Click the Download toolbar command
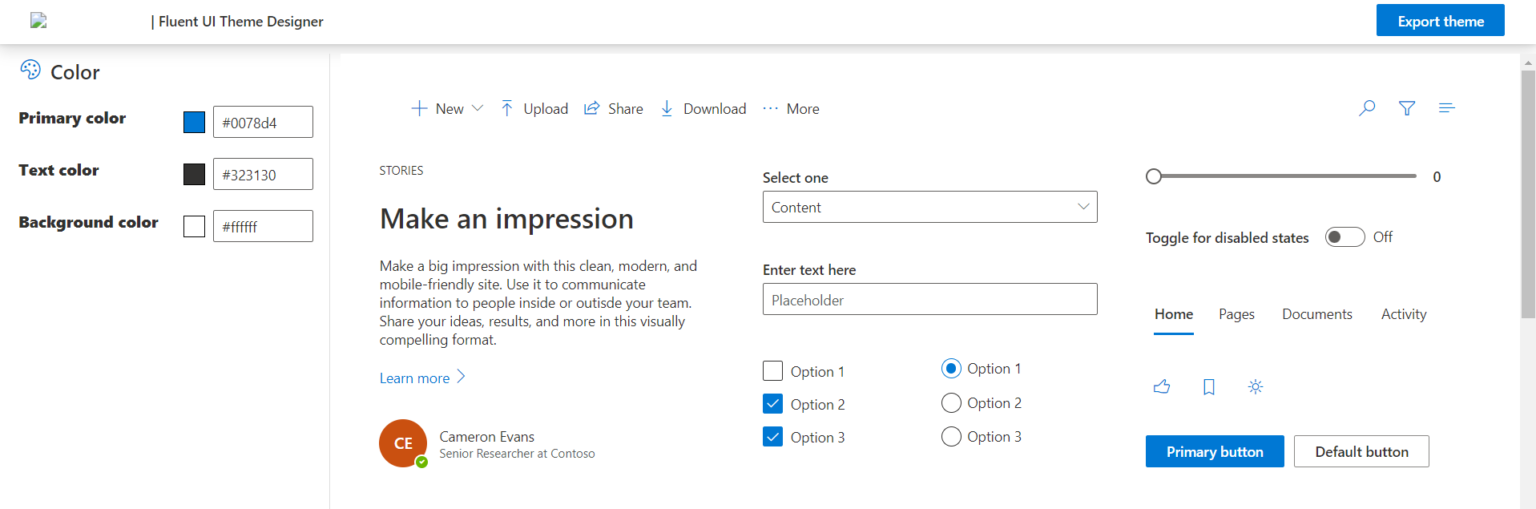Screen dimensions: 1536x509 tap(703, 109)
